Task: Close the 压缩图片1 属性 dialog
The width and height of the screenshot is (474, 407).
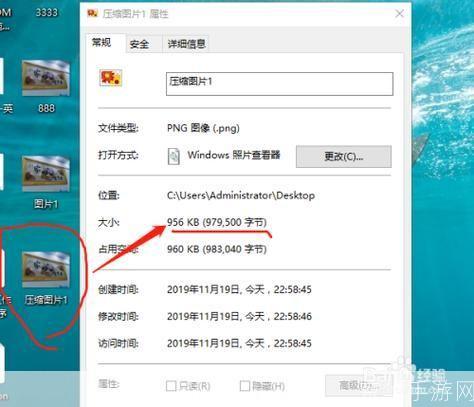Action: click(399, 14)
